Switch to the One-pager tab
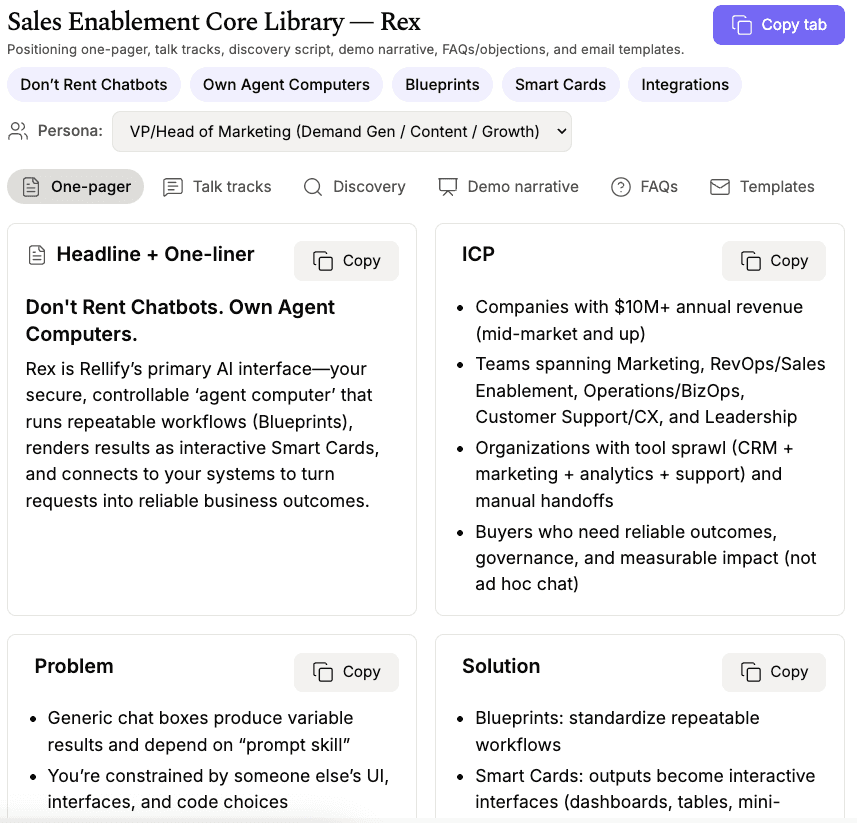 (x=75, y=186)
